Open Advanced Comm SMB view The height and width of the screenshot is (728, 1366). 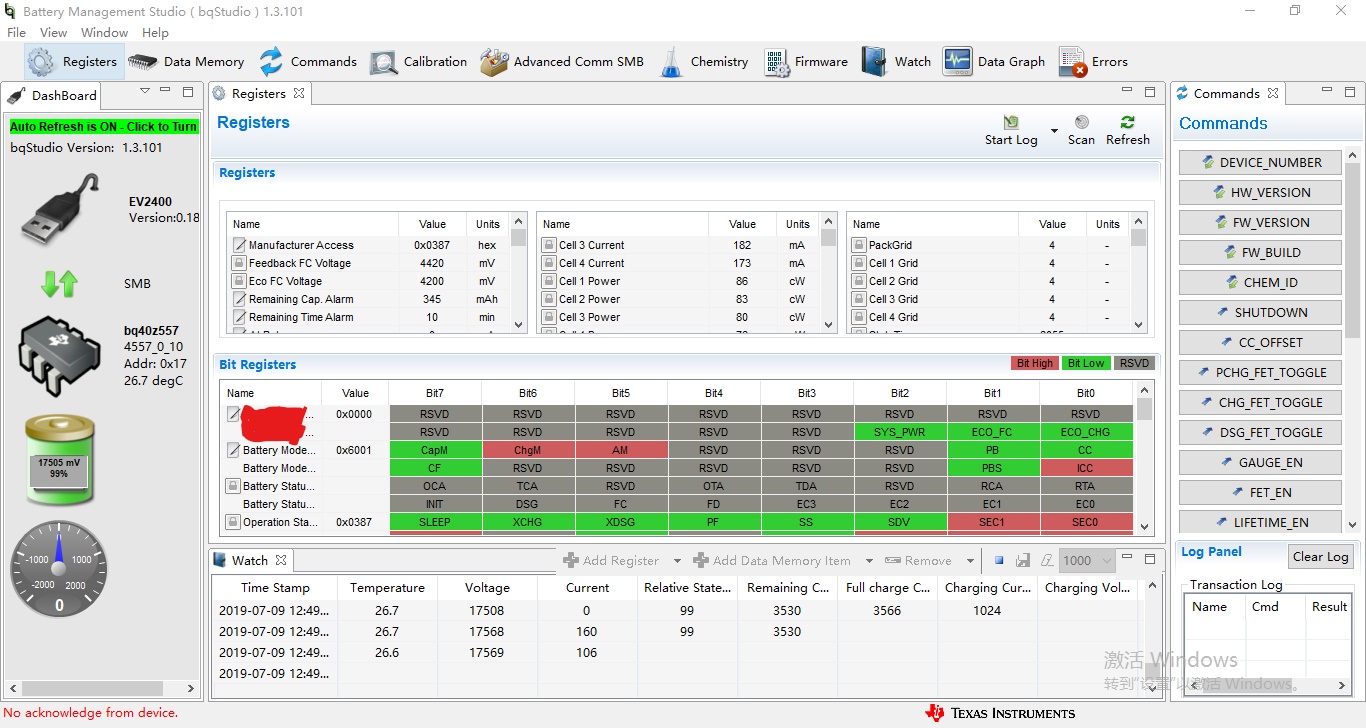tap(562, 62)
